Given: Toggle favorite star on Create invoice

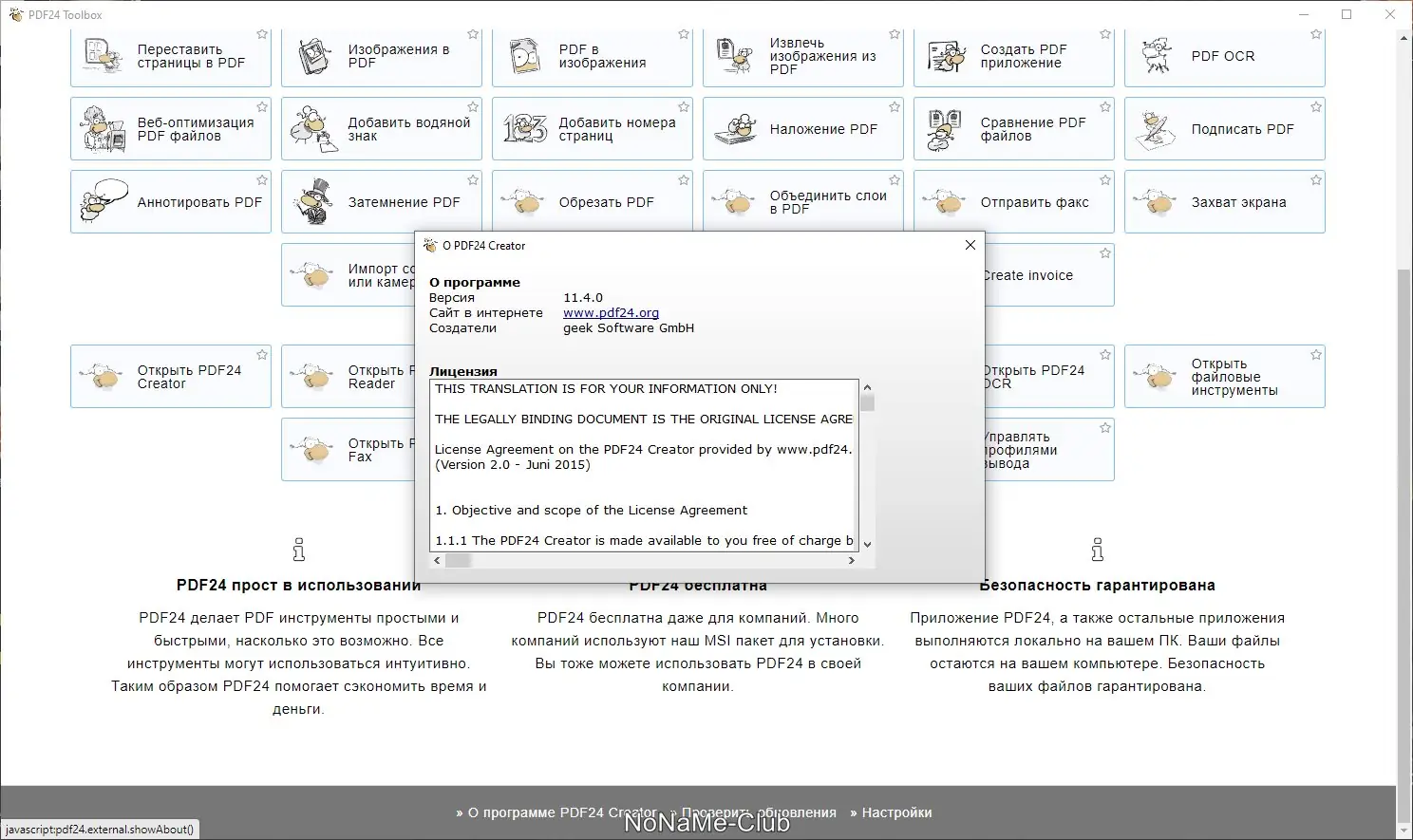Looking at the screenshot, I should [1105, 253].
